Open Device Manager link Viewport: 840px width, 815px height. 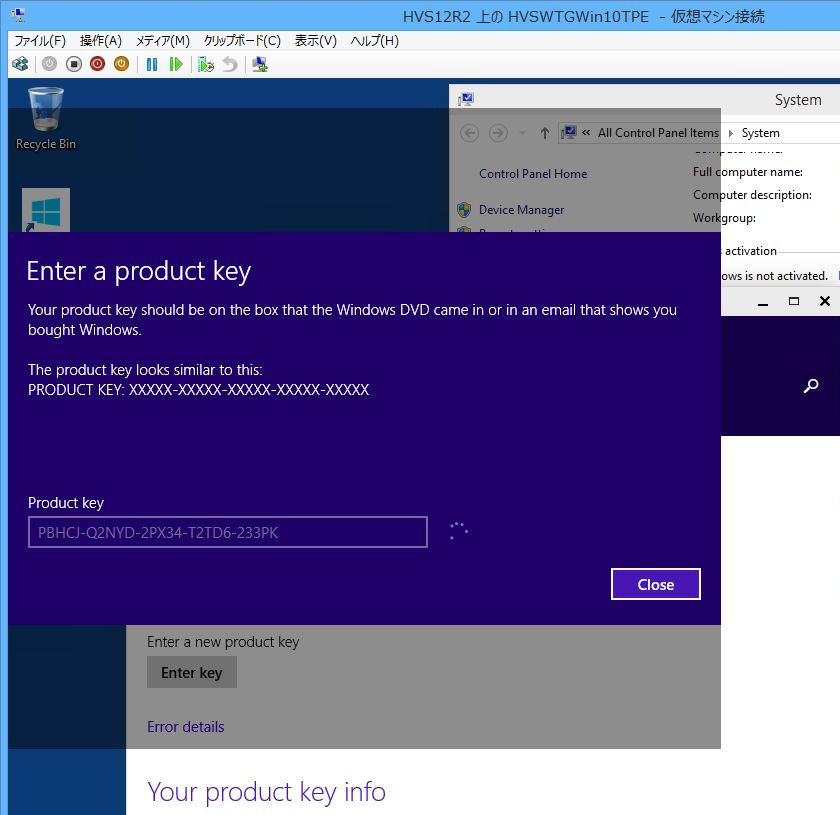(521, 210)
